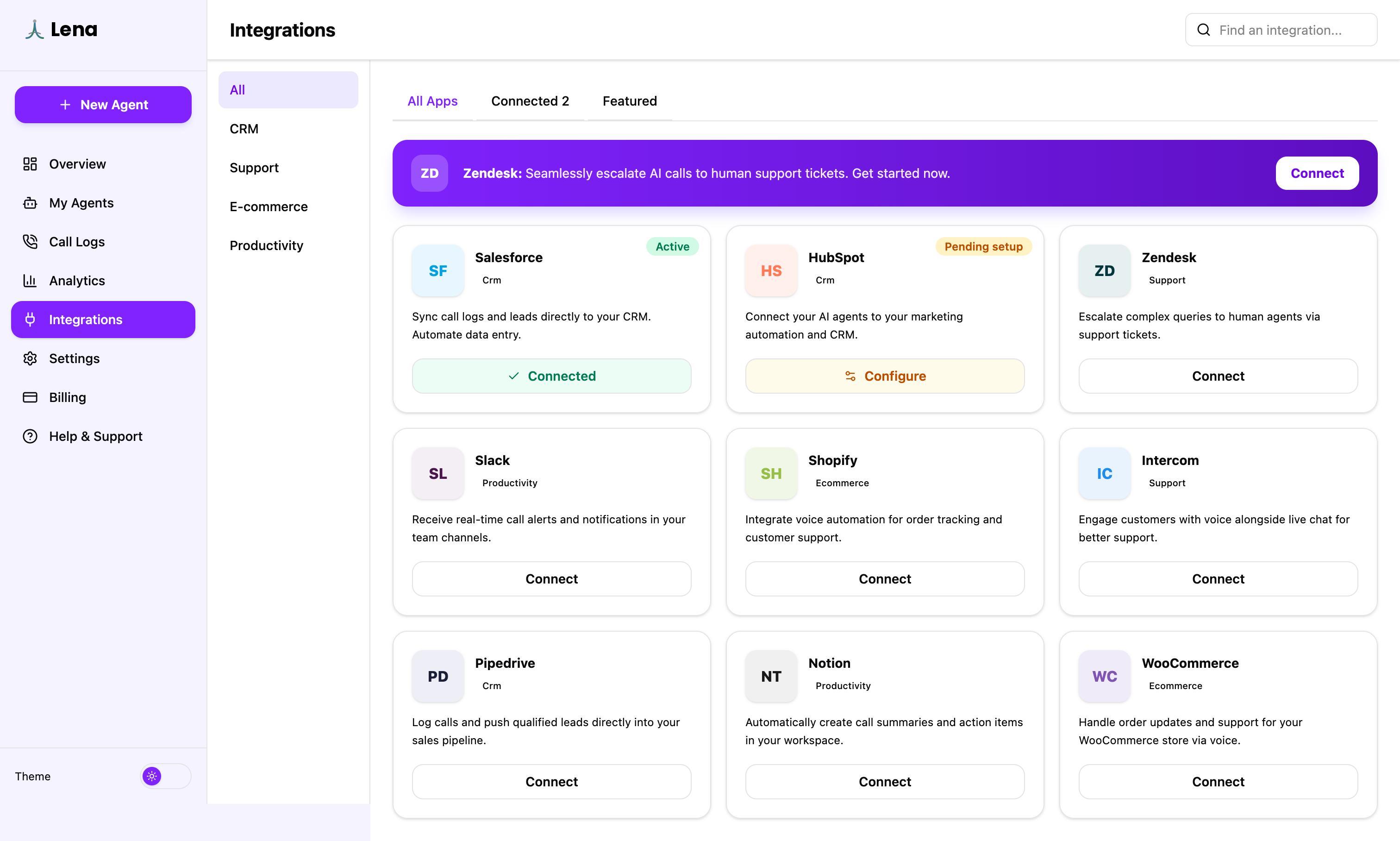Click the Support tag on Intercom card
Image resolution: width=1400 pixels, height=841 pixels.
click(1167, 483)
